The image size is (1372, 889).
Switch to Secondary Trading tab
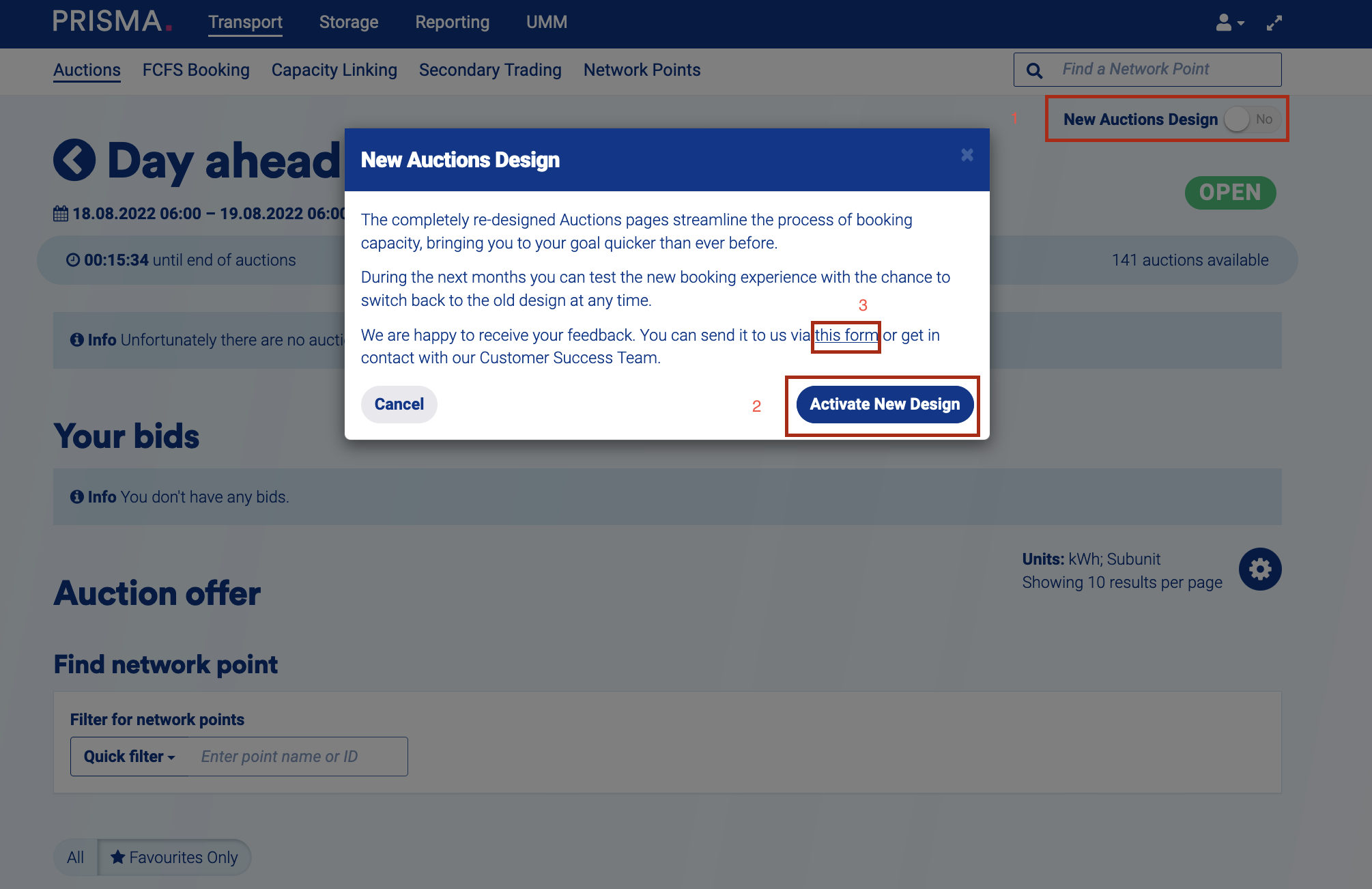[490, 70]
